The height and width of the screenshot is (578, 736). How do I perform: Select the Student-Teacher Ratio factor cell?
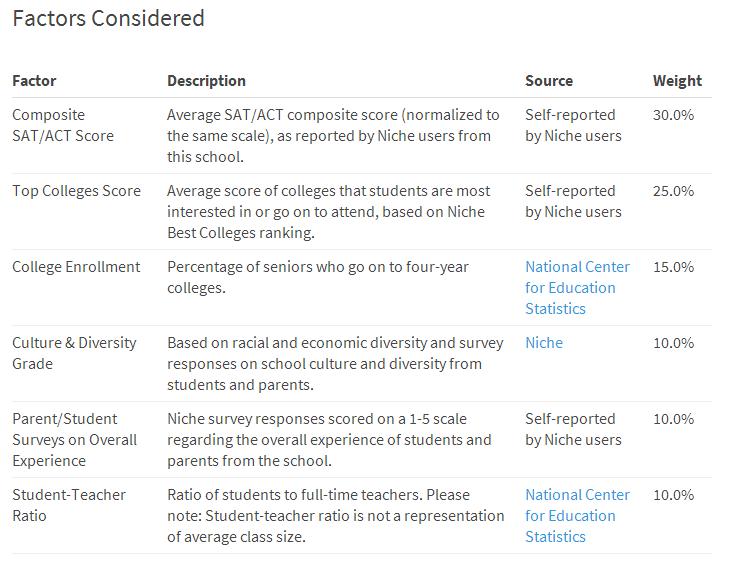coord(69,505)
